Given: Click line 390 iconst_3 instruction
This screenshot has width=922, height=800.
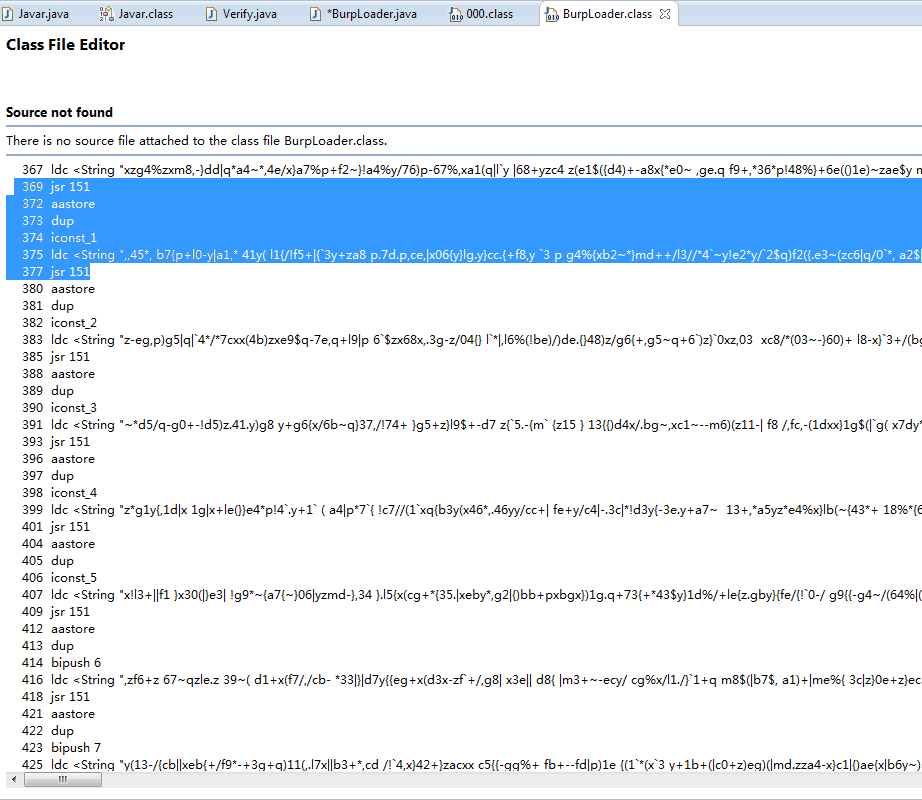Looking at the screenshot, I should pos(59,407).
